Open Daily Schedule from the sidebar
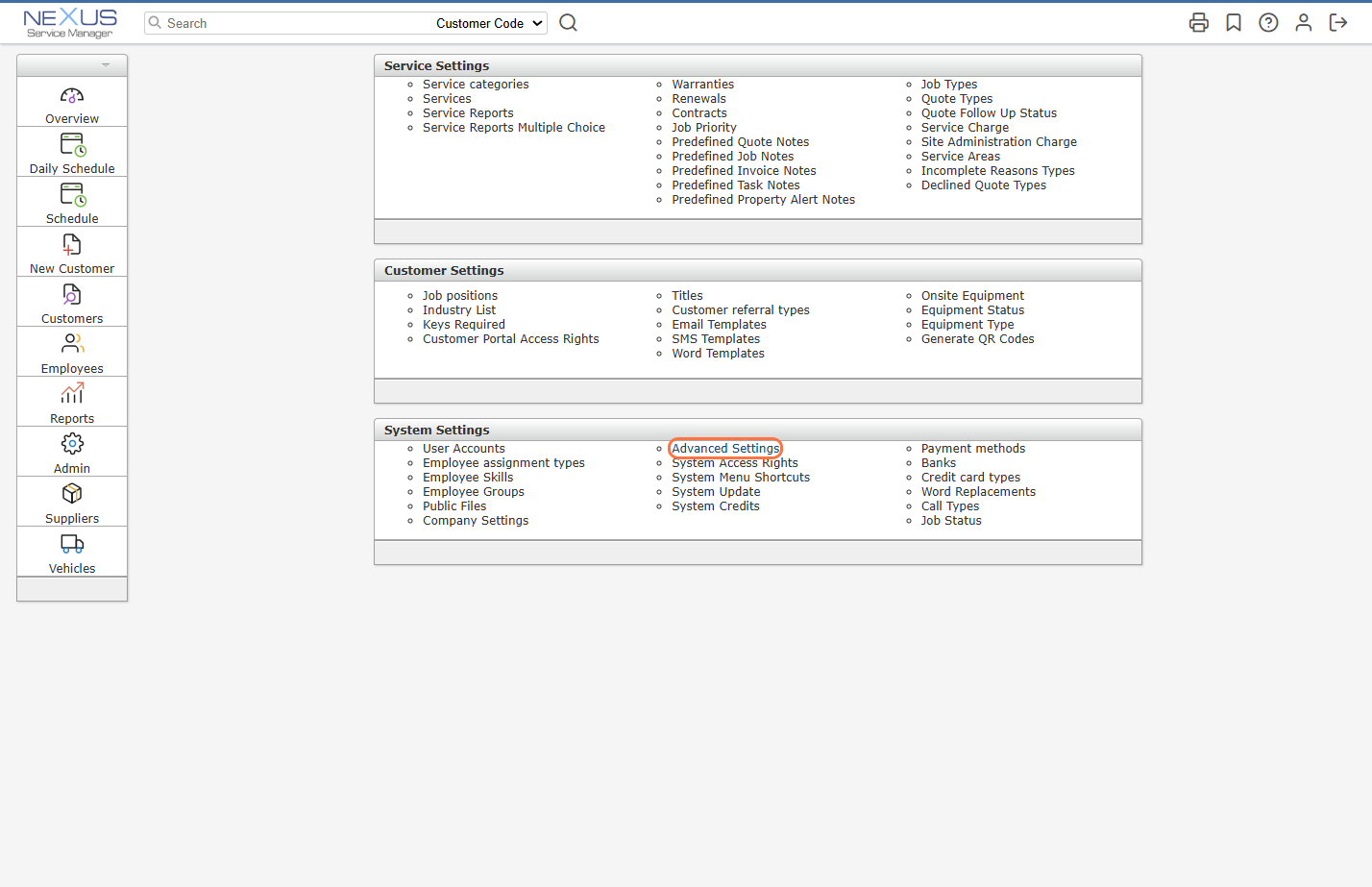 pos(73,145)
